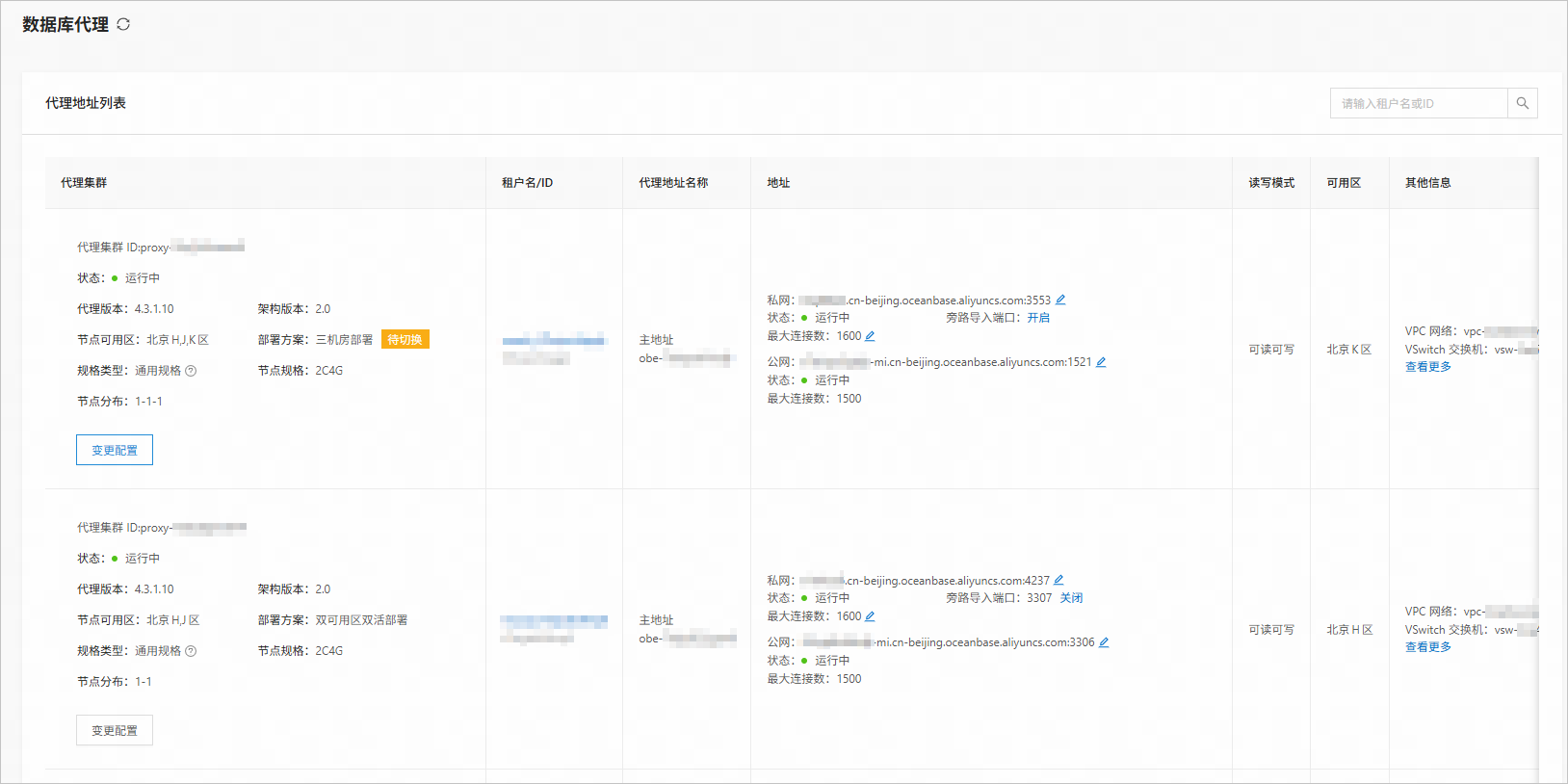Click 可读可写 in the 北京 K 区 row
The image size is (1568, 784).
[1271, 350]
